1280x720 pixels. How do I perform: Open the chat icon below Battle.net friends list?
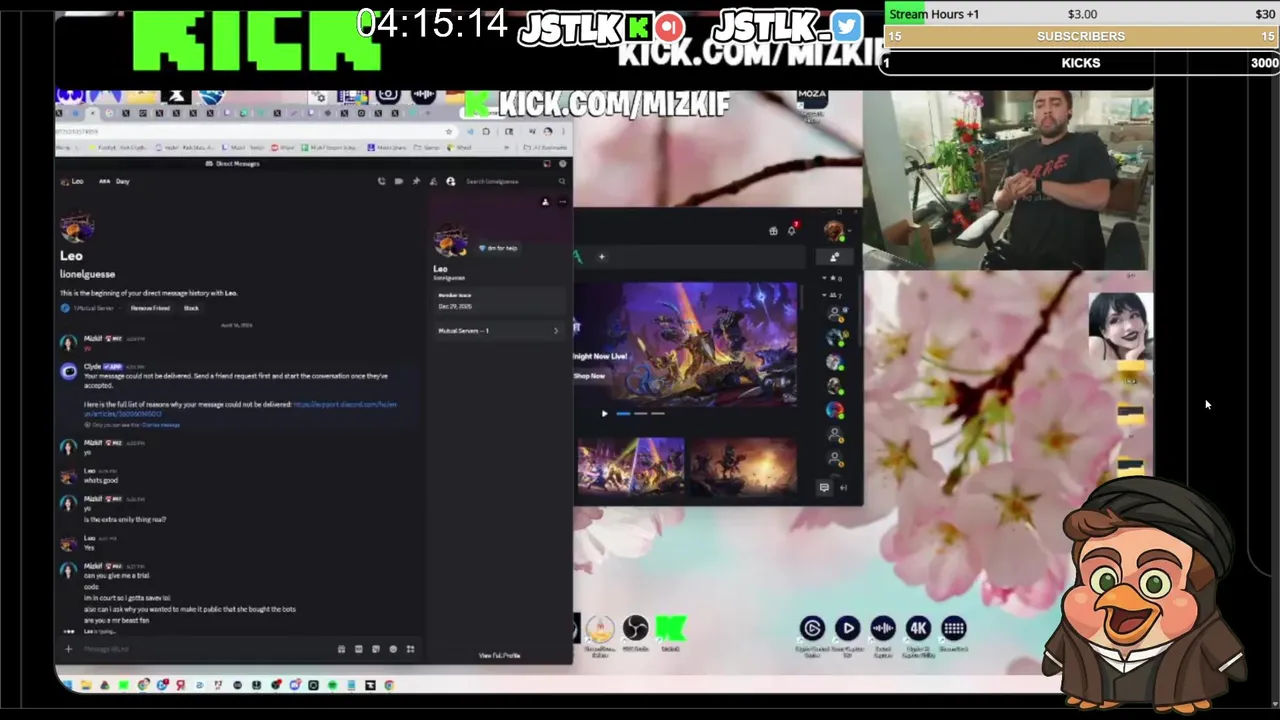point(824,487)
